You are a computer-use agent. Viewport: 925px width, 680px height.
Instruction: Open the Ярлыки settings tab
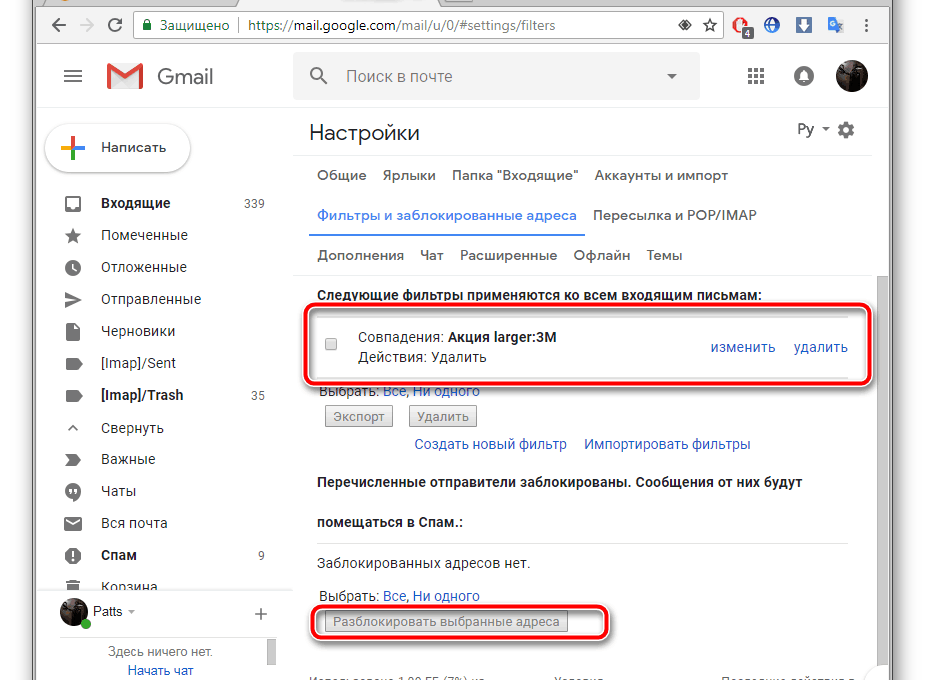[409, 175]
